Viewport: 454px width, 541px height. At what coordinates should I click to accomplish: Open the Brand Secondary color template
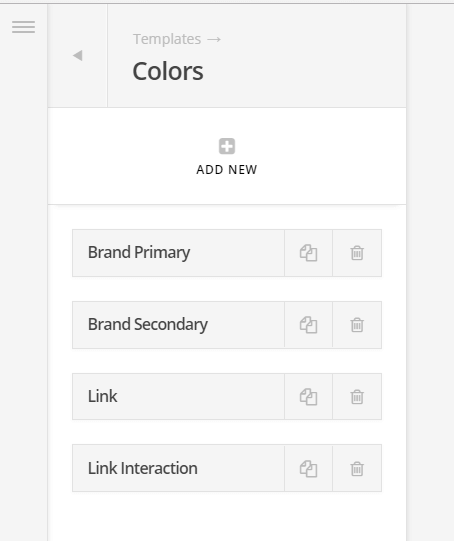pos(178,325)
